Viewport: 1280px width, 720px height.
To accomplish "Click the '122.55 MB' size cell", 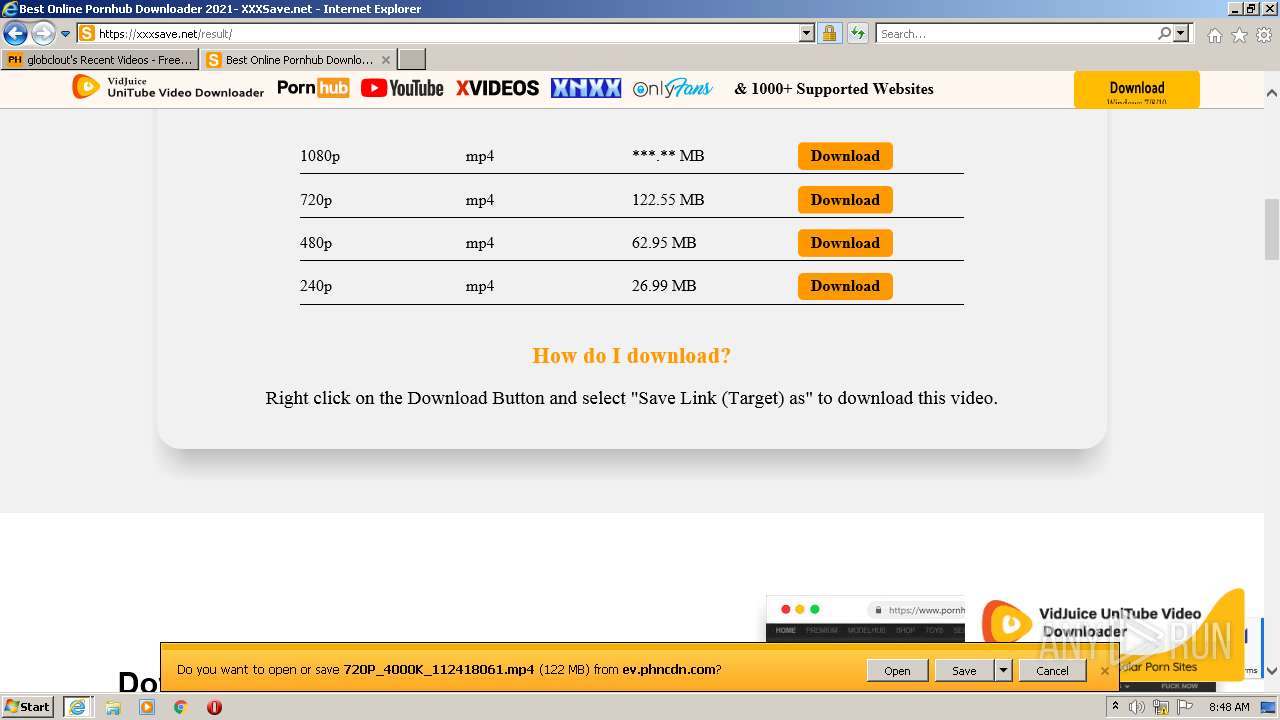I will (x=668, y=200).
